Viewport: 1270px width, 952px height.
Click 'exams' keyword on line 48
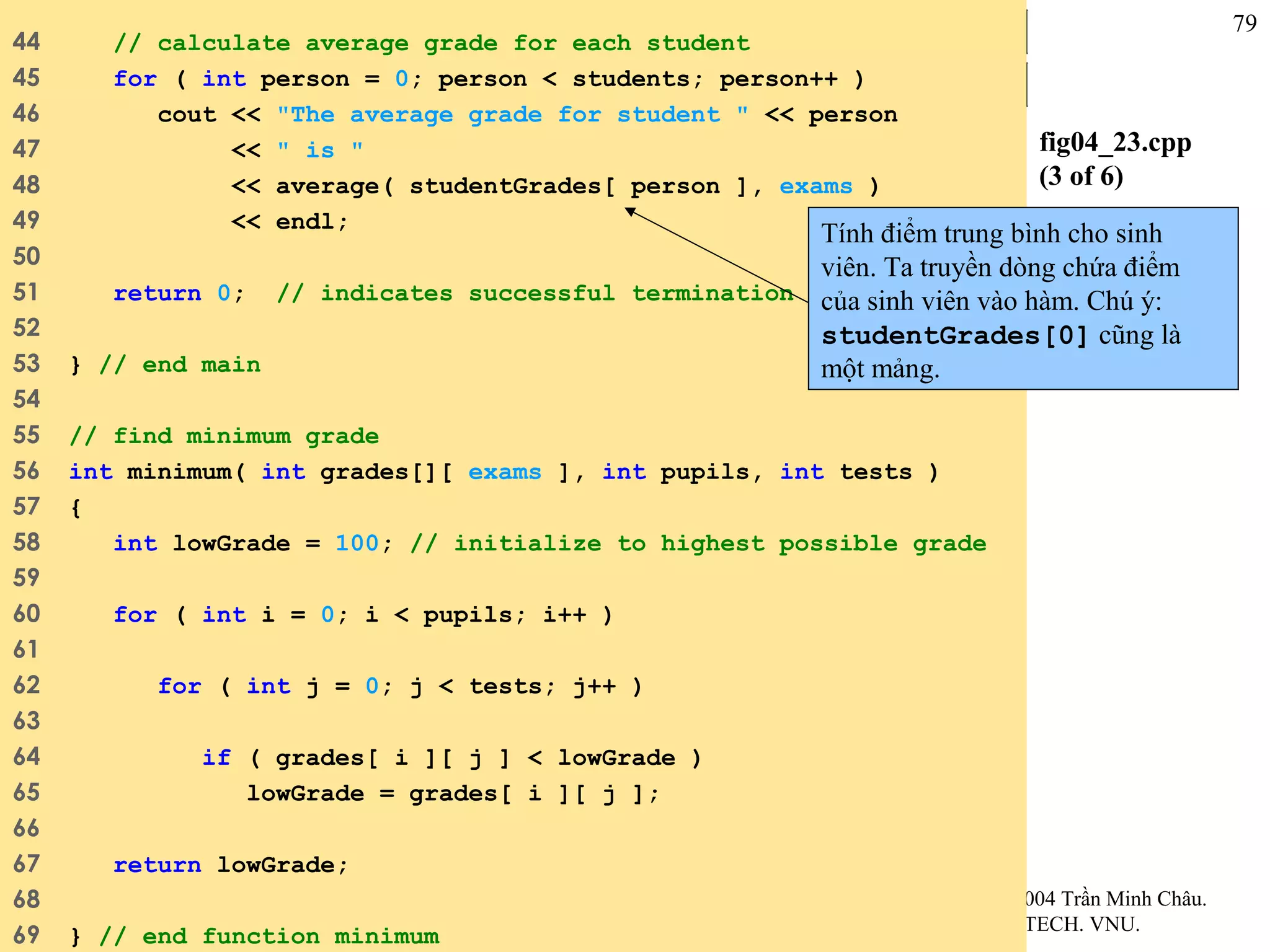[816, 187]
